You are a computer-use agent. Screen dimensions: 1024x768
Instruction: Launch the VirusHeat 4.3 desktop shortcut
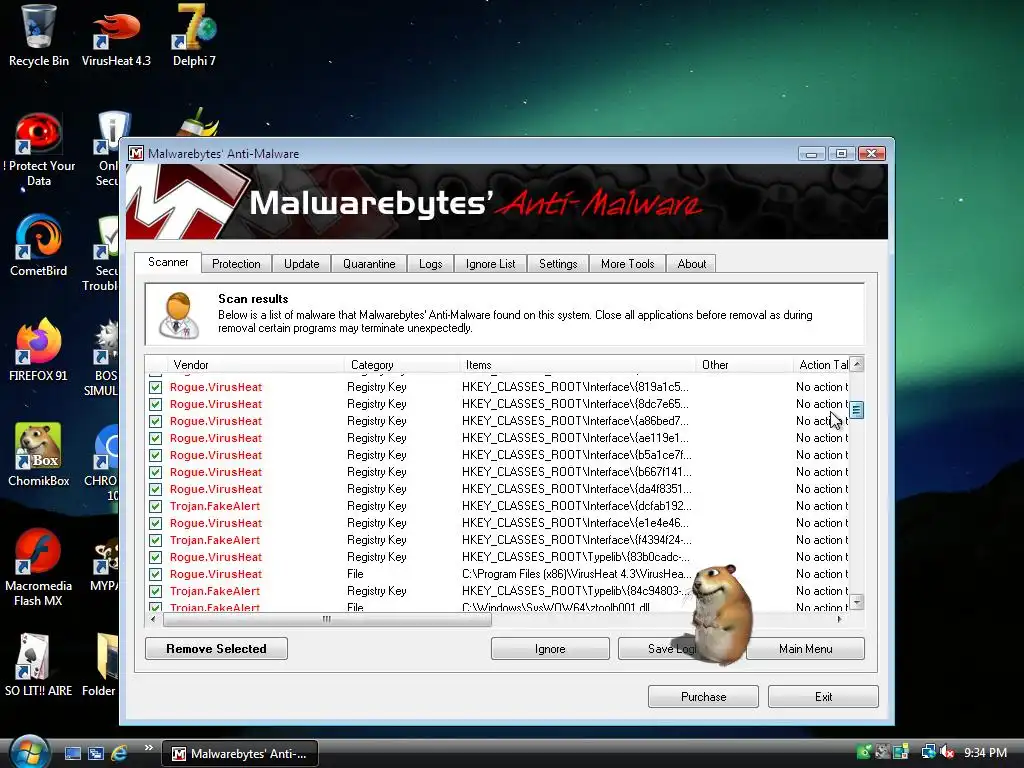[116, 36]
